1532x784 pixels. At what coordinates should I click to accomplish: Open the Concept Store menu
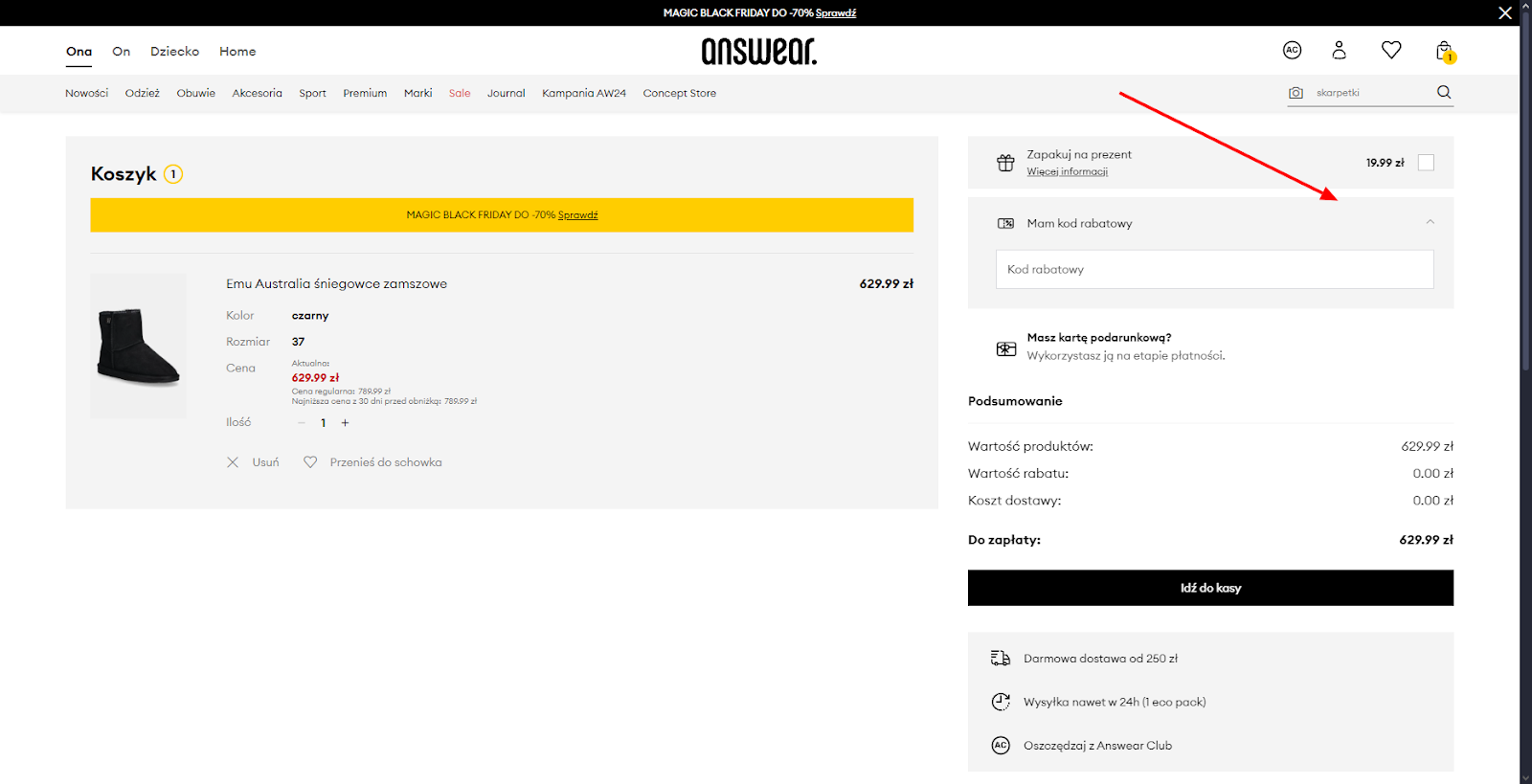679,93
